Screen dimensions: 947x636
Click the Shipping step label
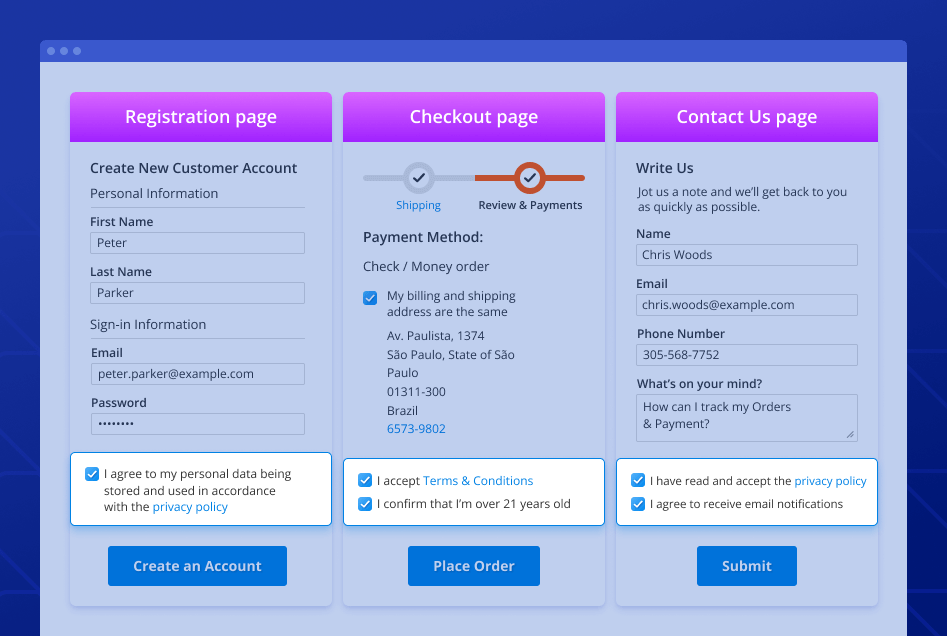tap(418, 205)
